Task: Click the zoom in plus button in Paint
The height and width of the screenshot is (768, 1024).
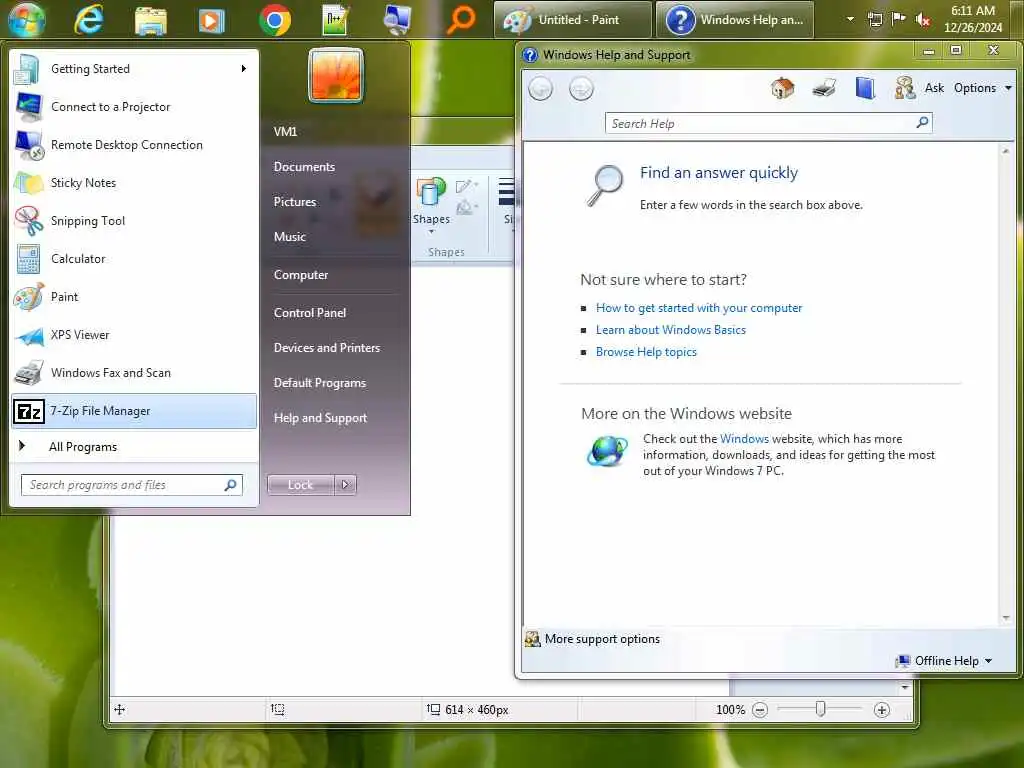Action: (x=882, y=710)
